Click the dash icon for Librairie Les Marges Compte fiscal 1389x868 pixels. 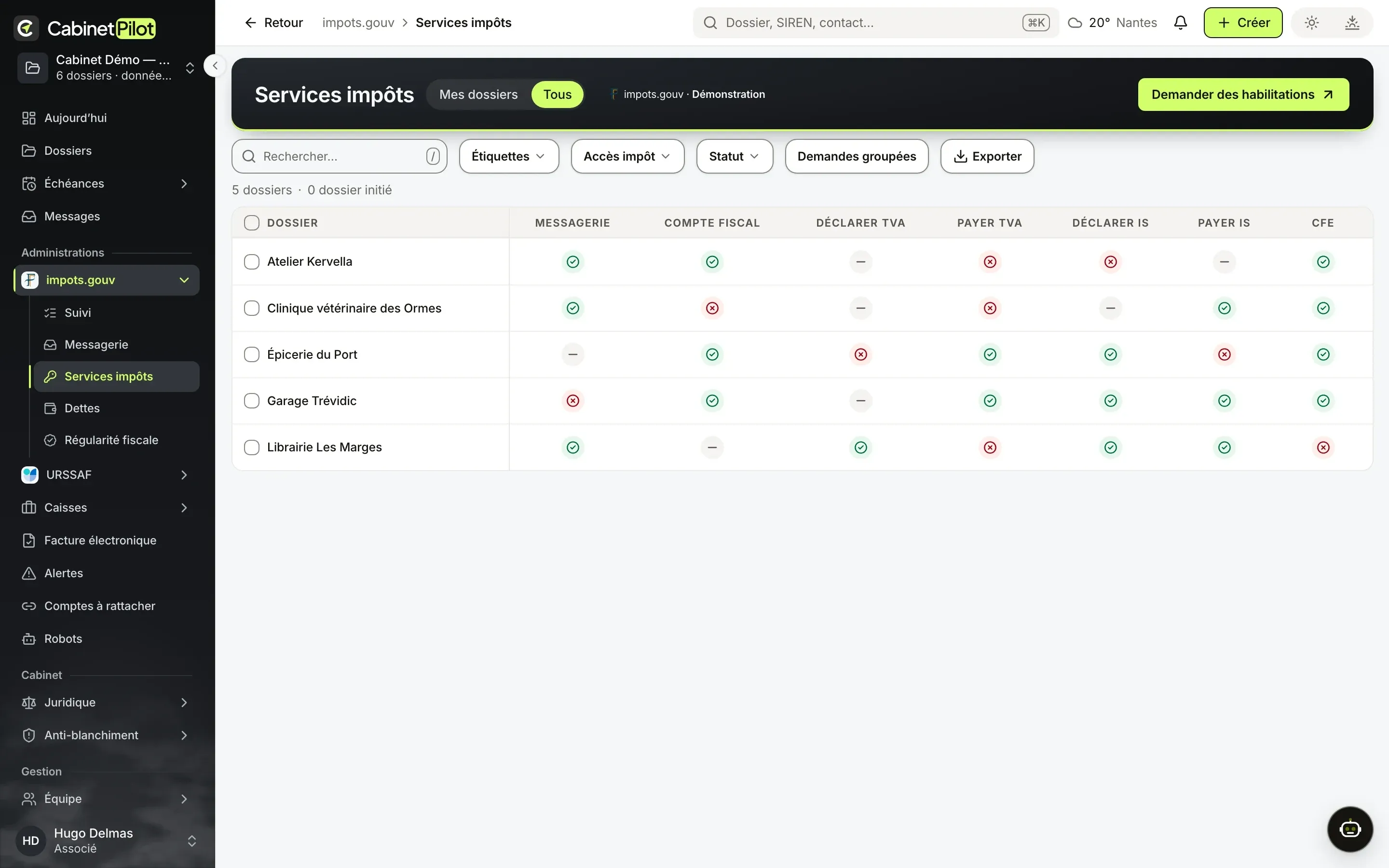click(x=712, y=447)
